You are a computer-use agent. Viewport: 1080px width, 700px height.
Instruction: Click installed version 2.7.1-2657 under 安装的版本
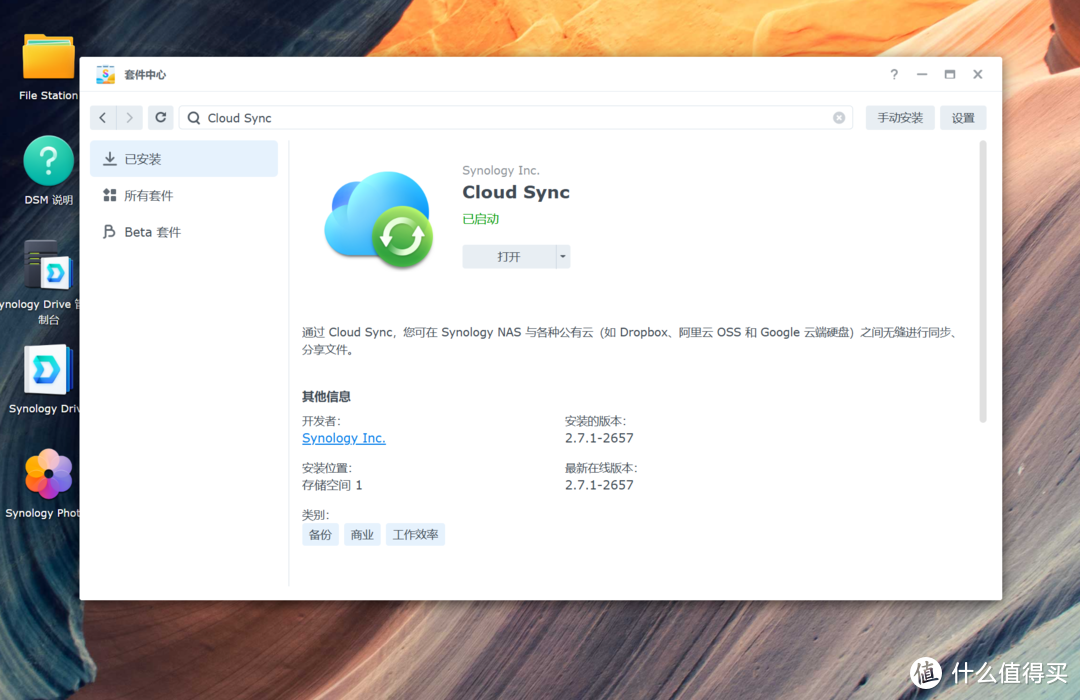click(x=599, y=438)
